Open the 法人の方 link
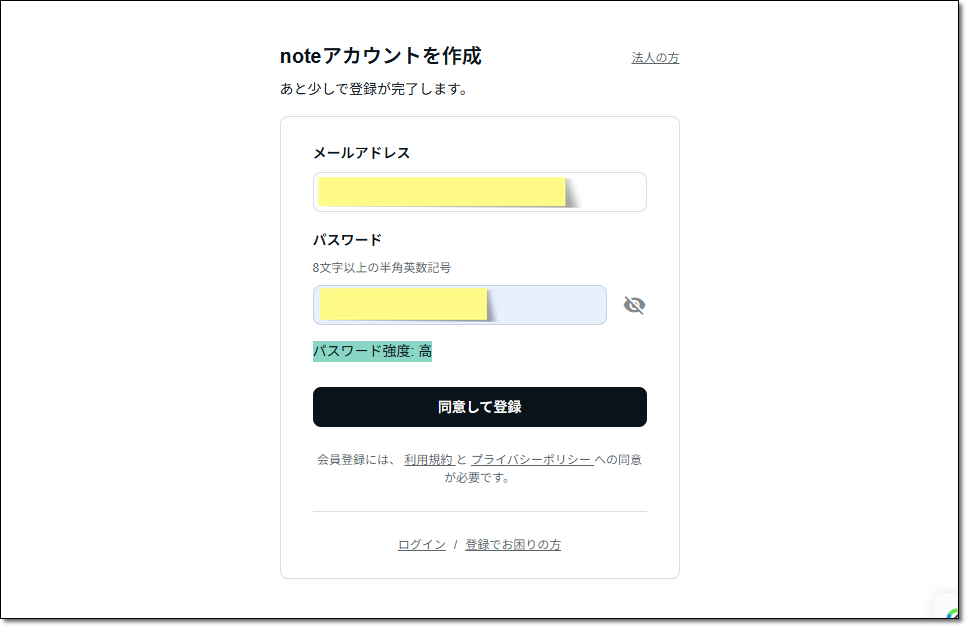Screen dimensions: 967x627 coord(653,57)
